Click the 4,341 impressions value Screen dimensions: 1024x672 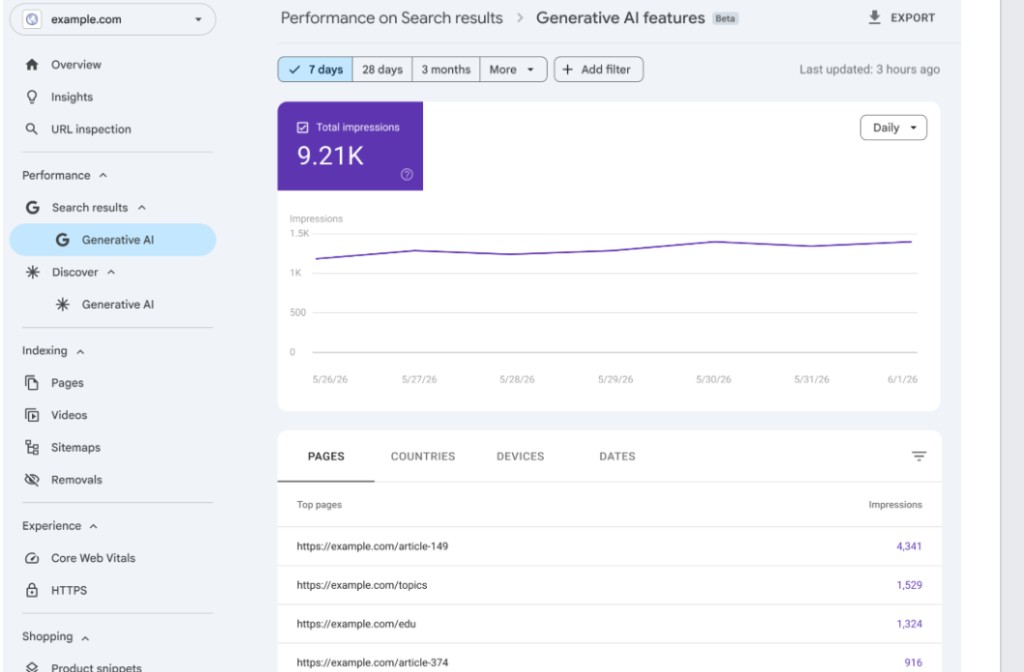click(x=908, y=546)
